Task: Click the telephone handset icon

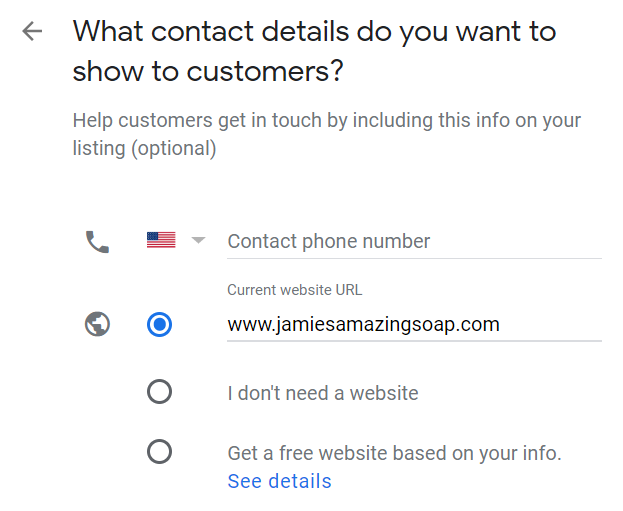Action: pyautogui.click(x=97, y=241)
